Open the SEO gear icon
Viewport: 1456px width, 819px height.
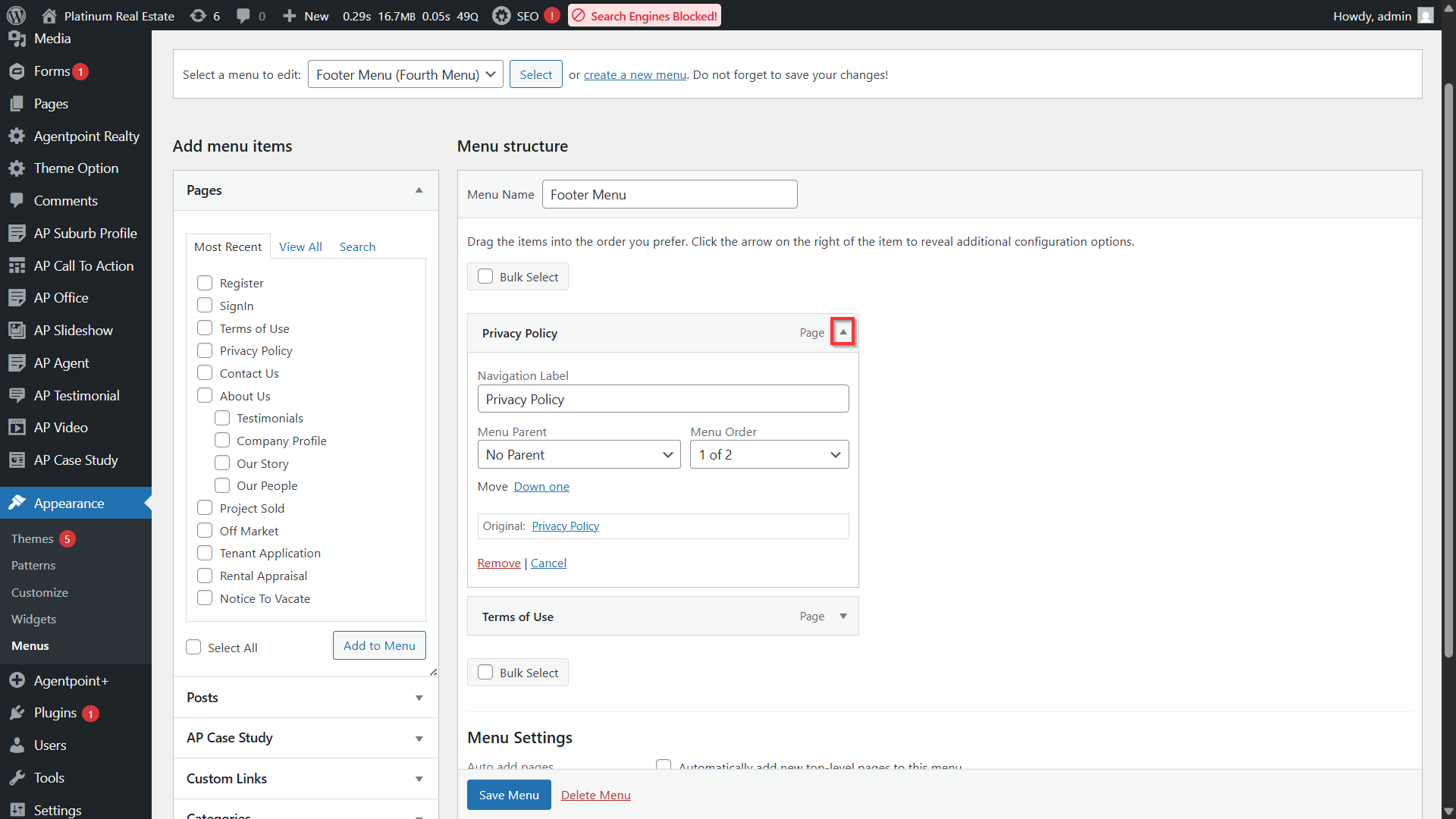(x=501, y=15)
